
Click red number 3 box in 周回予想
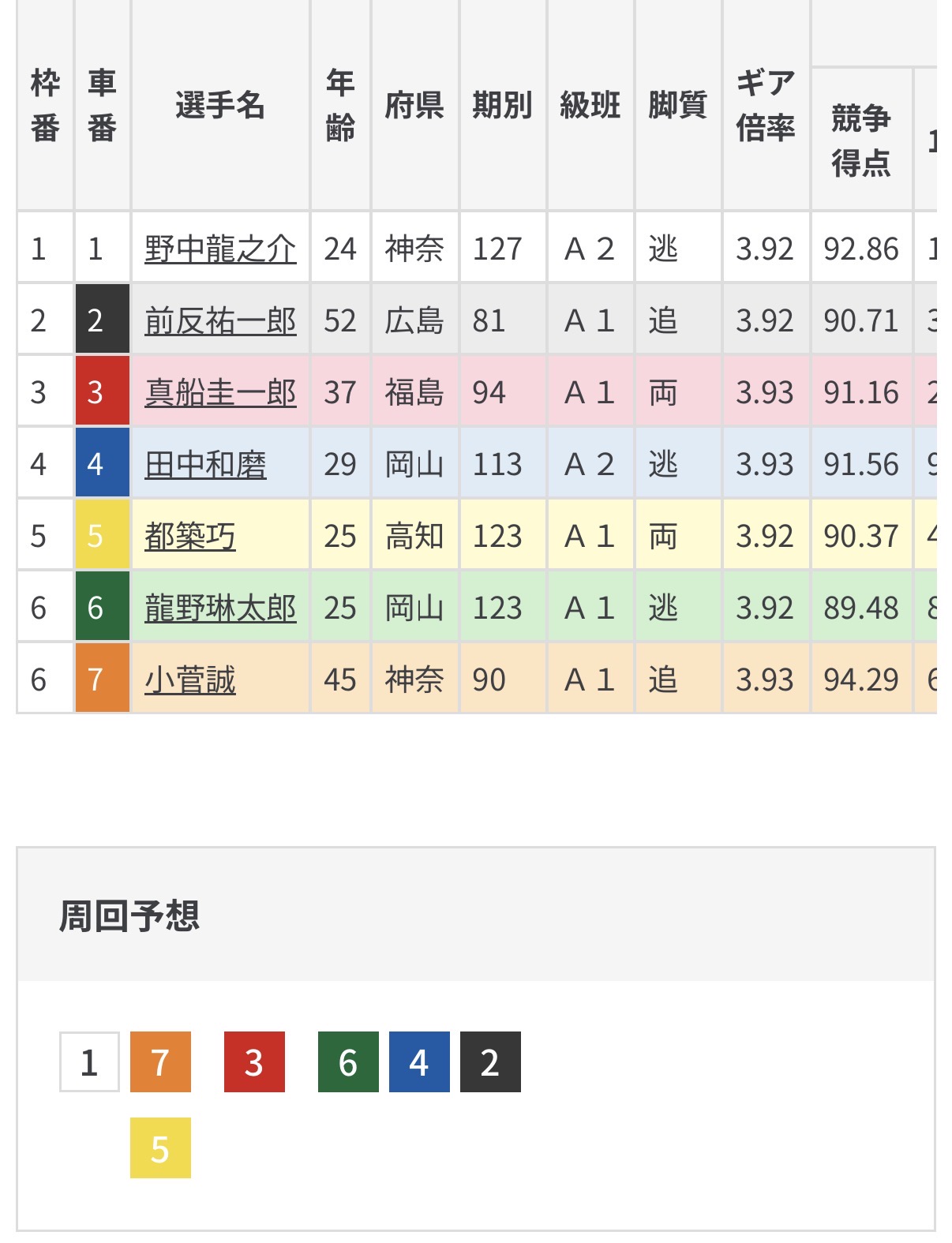254,1062
